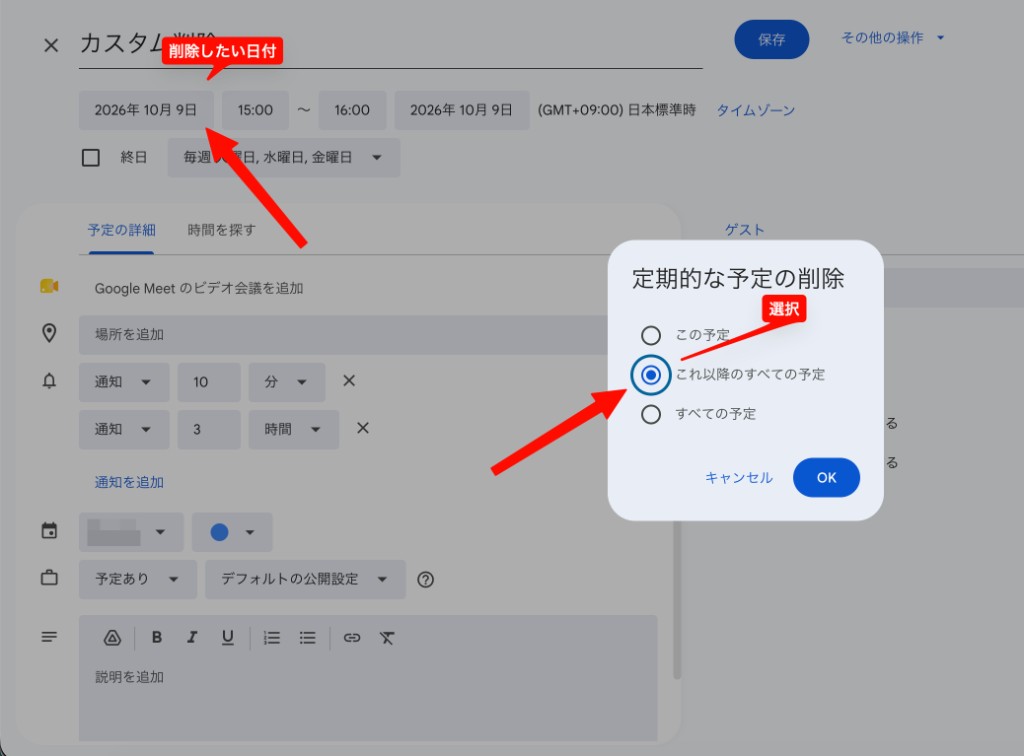Viewport: 1024px width, 756px height.
Task: Click the notification value field showing 10
Action: (209, 382)
